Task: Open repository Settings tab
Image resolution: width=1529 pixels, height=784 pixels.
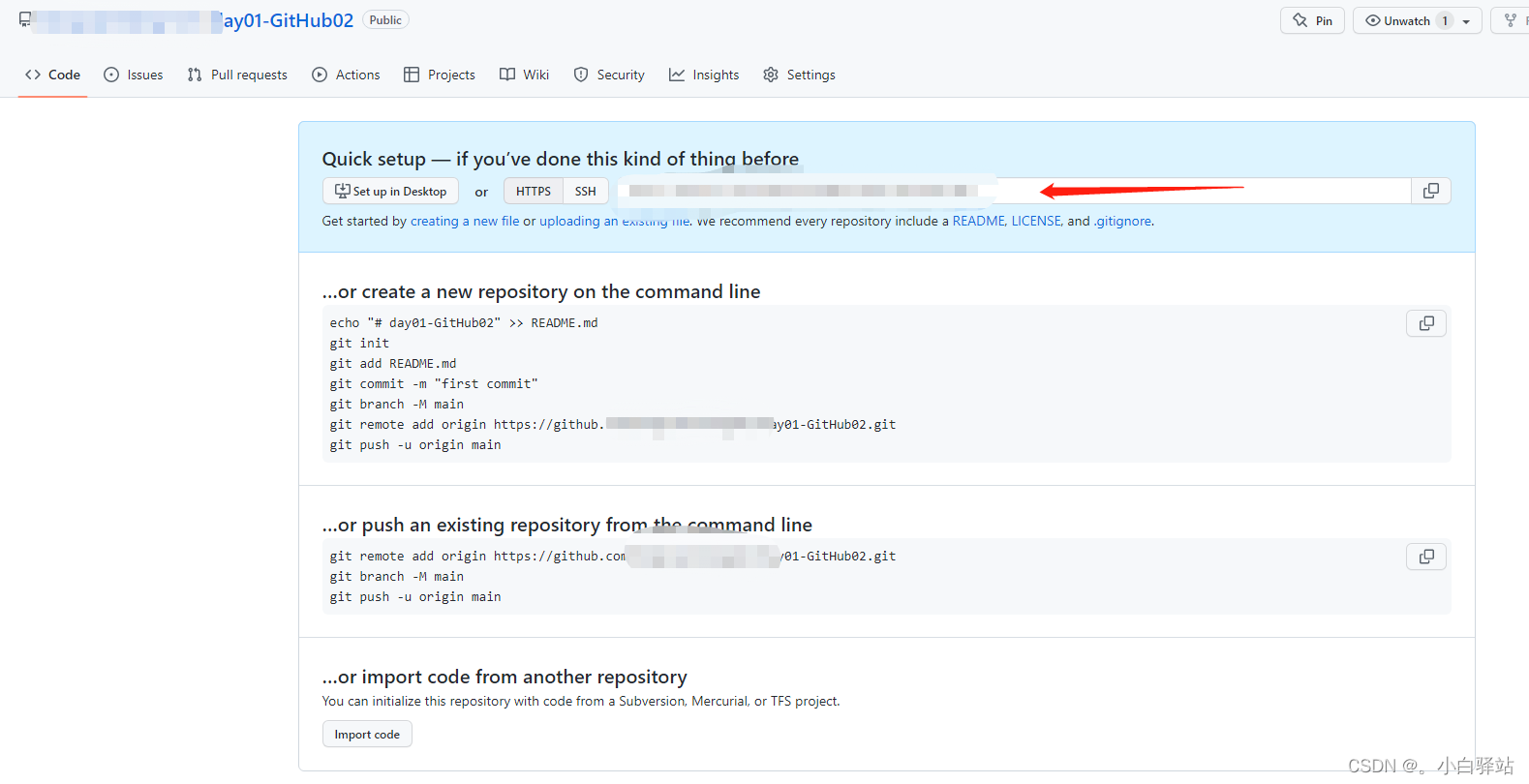Action: [799, 75]
